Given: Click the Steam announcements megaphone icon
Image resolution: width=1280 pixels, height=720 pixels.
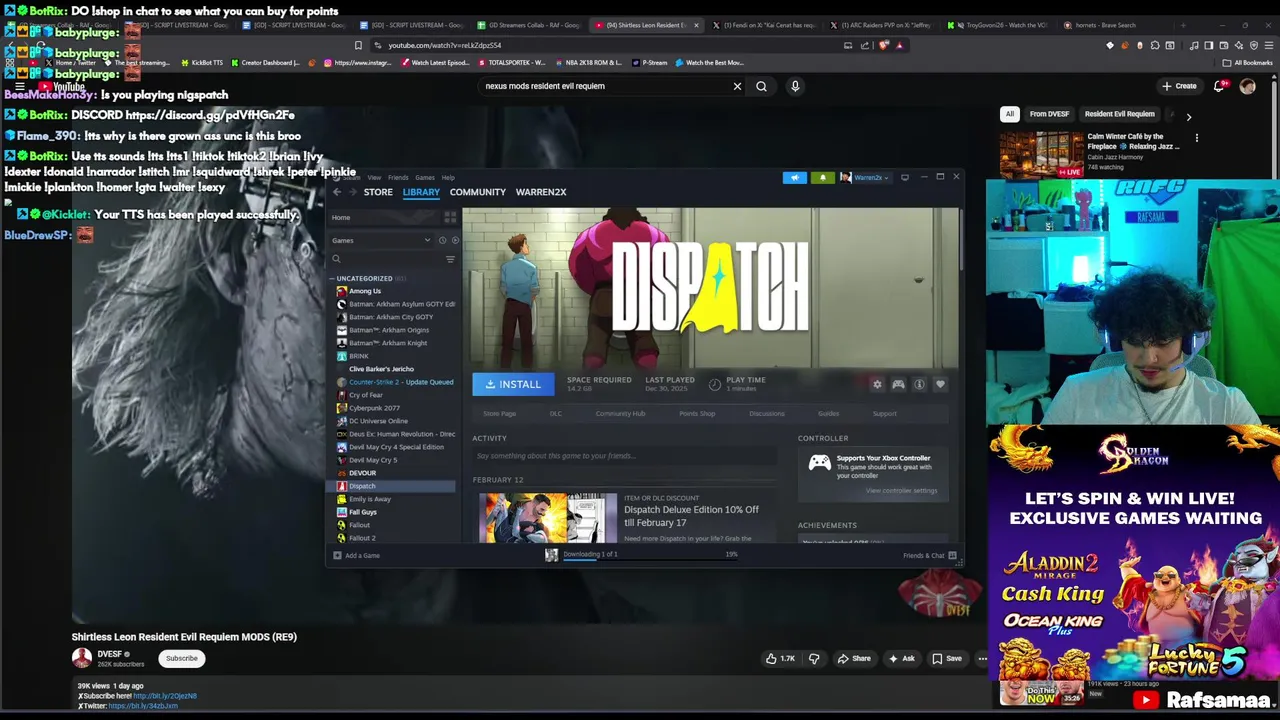Looking at the screenshot, I should coord(795,178).
